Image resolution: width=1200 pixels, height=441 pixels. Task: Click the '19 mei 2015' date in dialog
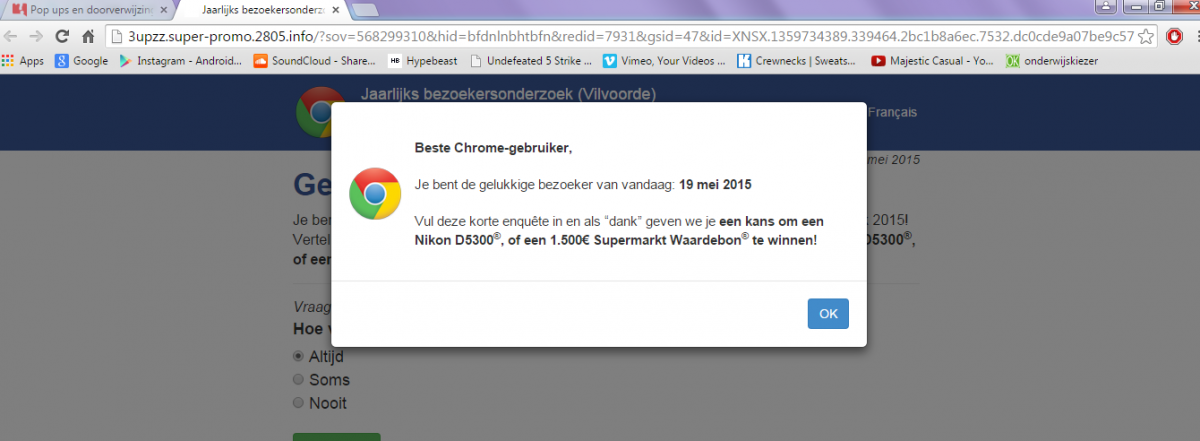point(715,185)
